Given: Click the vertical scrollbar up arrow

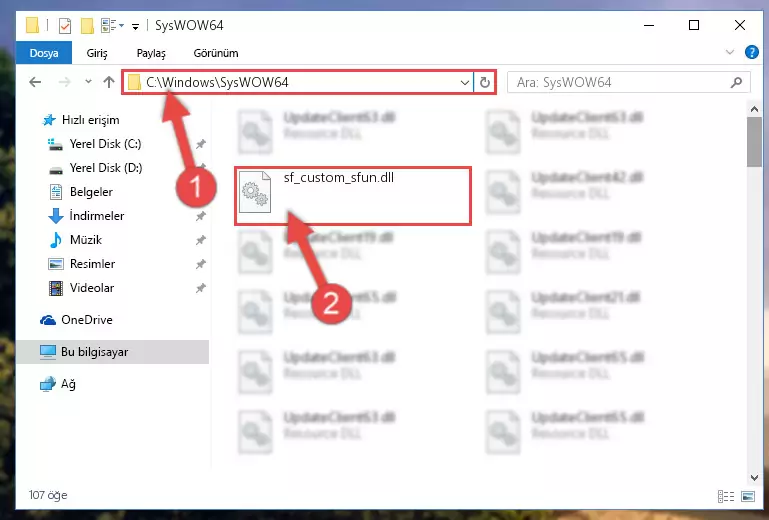Looking at the screenshot, I should coord(754,109).
